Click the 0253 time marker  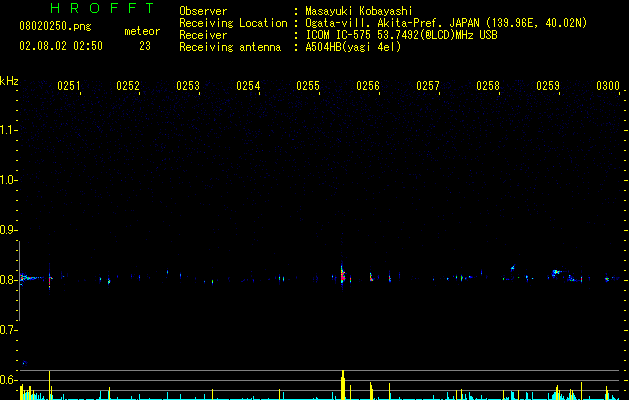188,85
